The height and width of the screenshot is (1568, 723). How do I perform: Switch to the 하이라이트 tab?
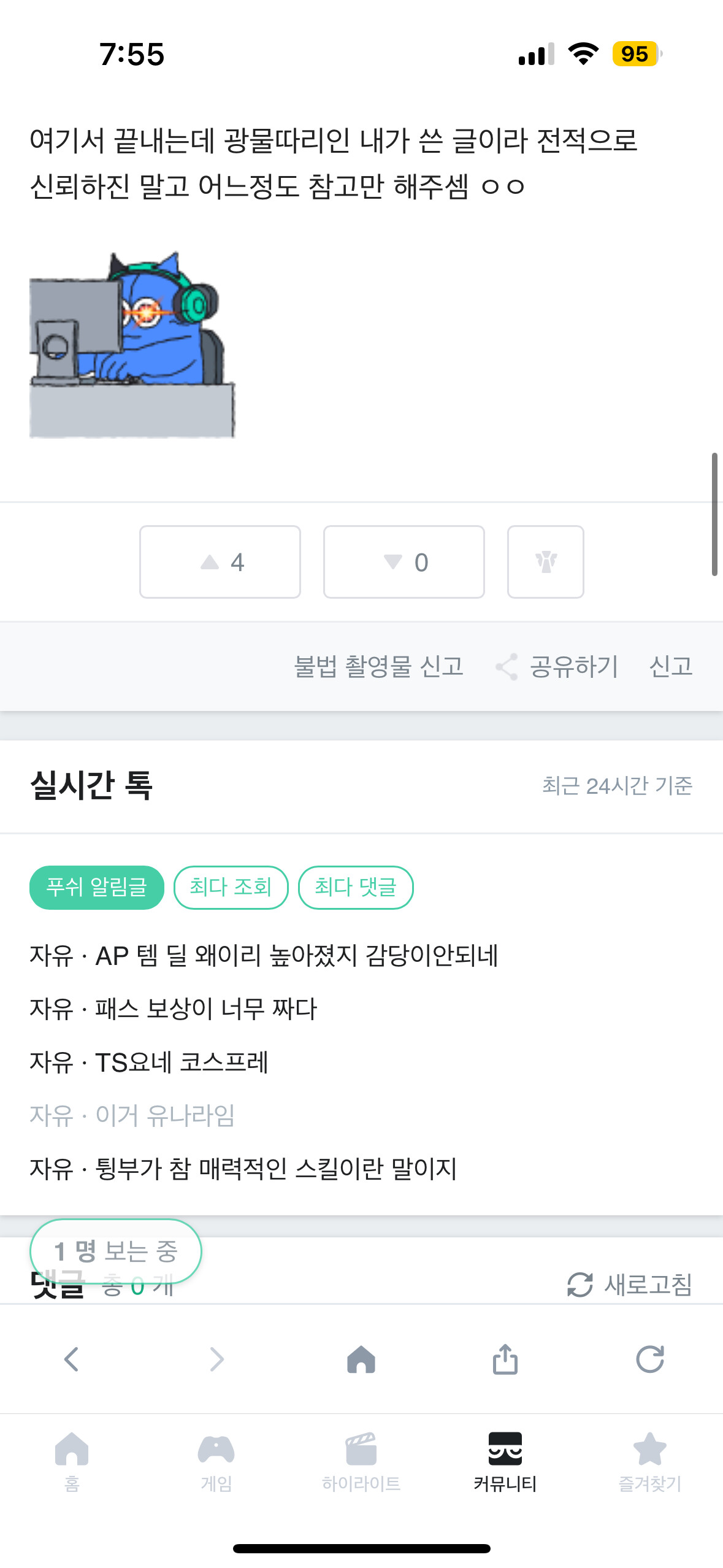tap(361, 1461)
